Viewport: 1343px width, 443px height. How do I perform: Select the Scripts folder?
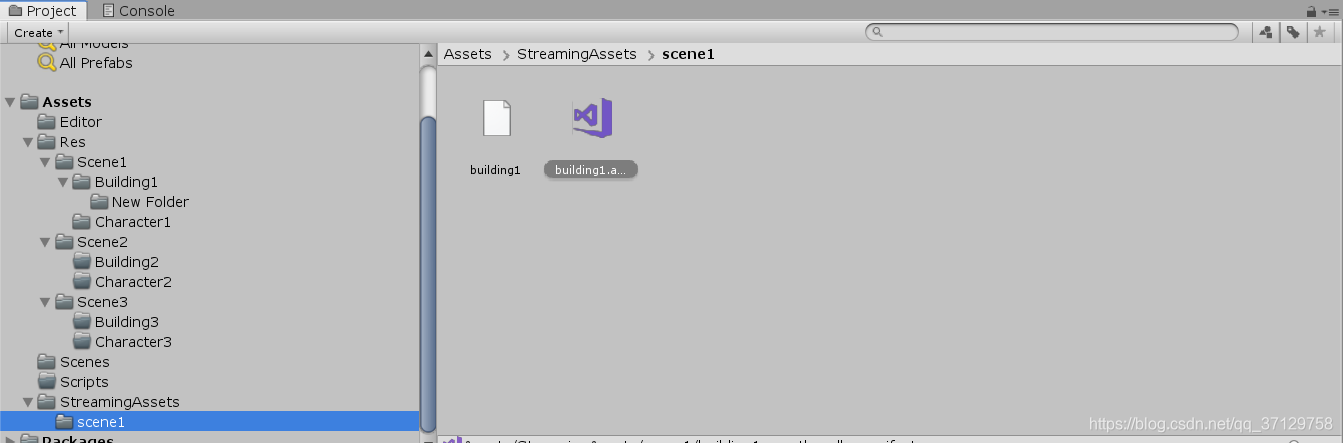point(84,382)
